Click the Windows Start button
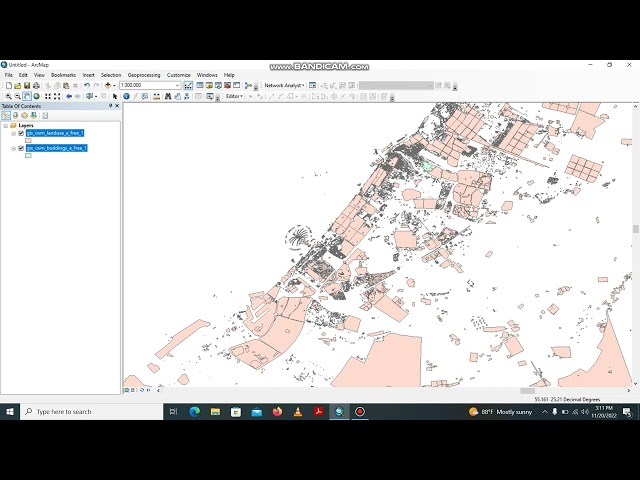 pyautogui.click(x=10, y=412)
